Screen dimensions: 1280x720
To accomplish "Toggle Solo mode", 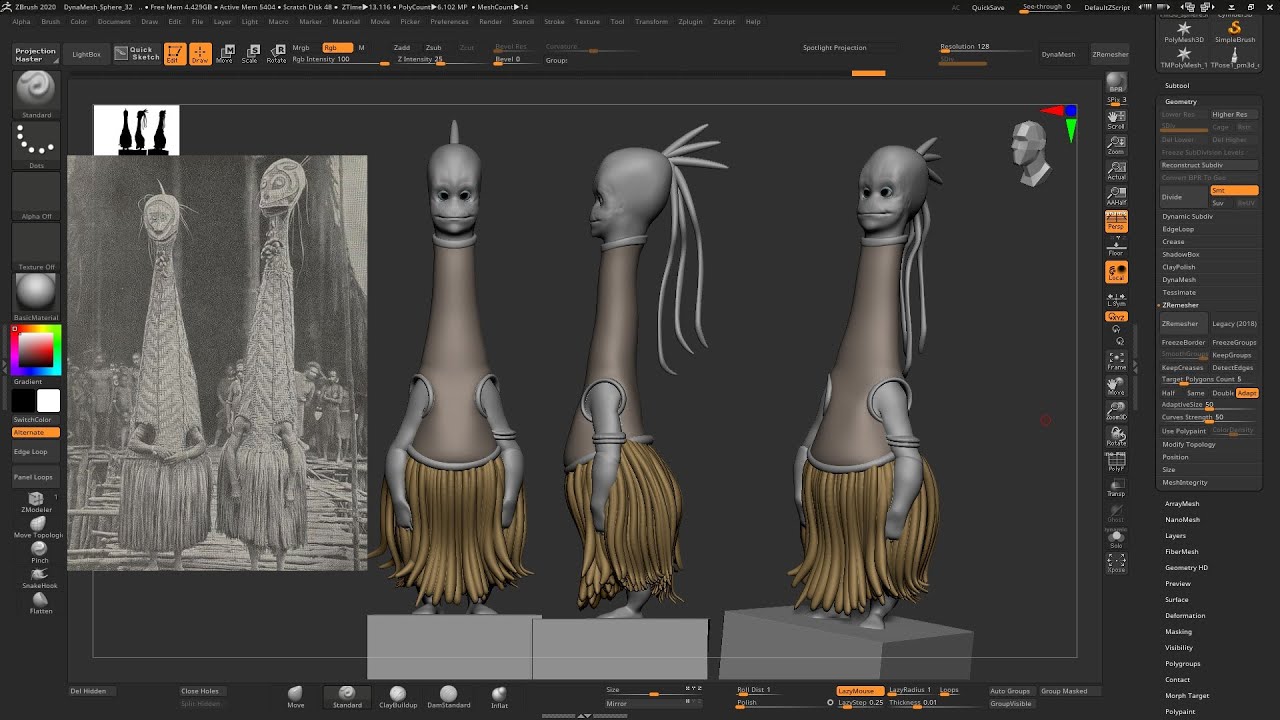I will pos(1116,538).
